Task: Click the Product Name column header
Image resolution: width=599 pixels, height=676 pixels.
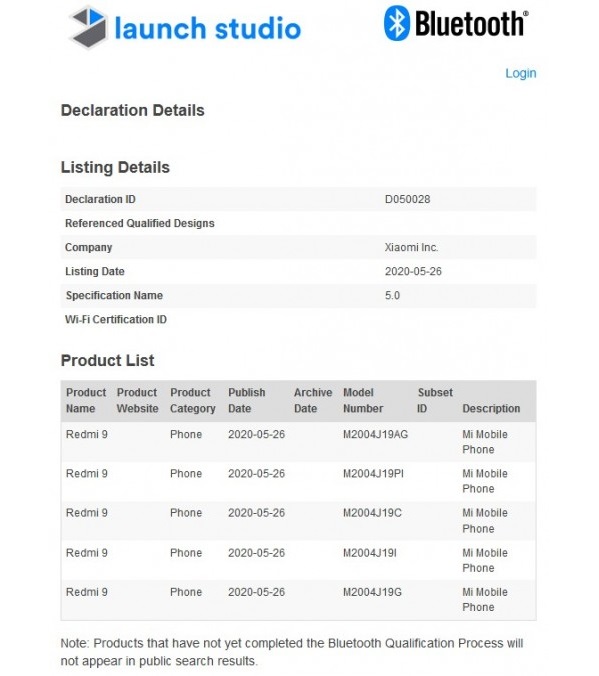Action: coord(86,401)
